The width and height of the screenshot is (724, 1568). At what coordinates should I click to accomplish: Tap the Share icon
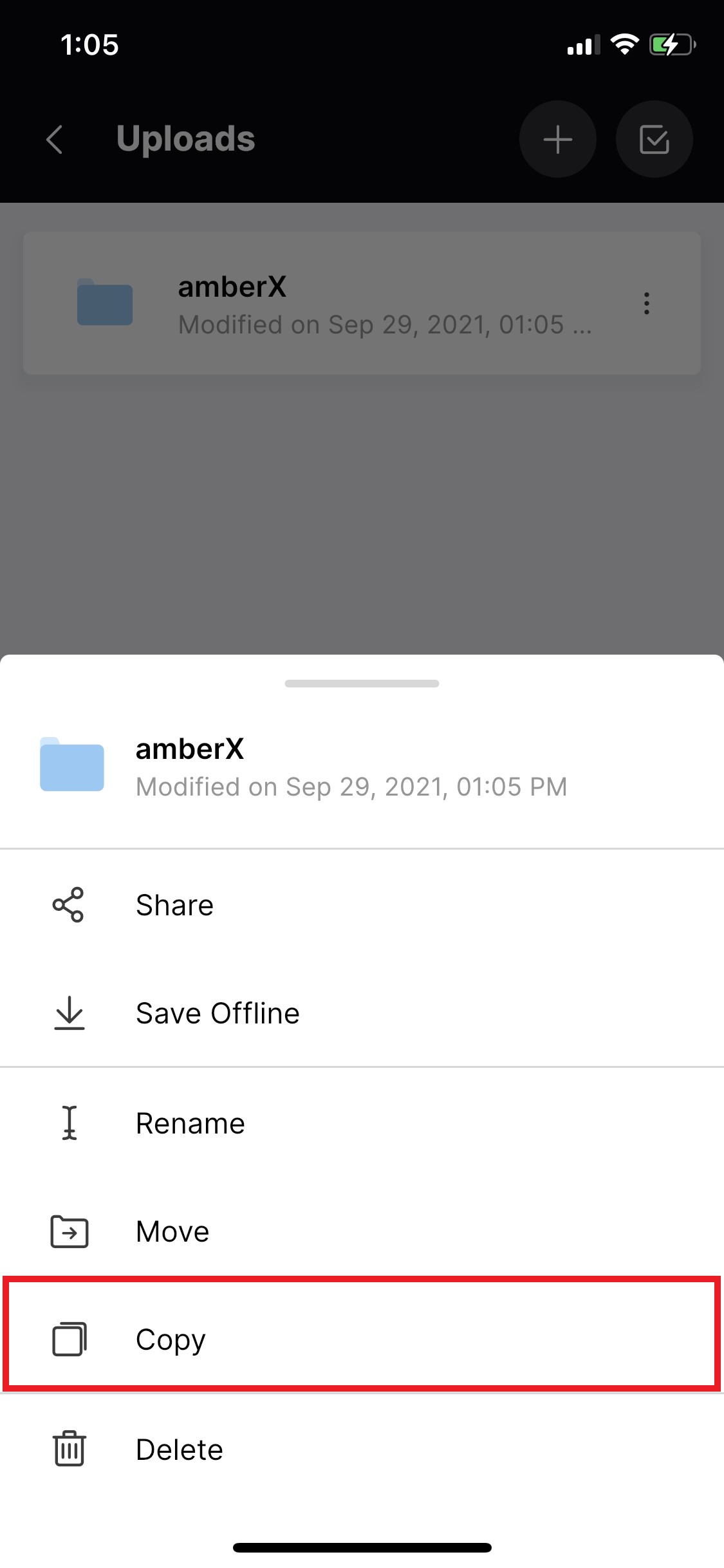[x=68, y=905]
